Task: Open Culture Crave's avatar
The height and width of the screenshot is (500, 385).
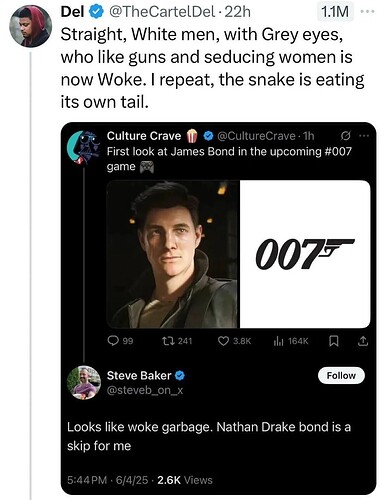Action: pyautogui.click(x=84, y=148)
